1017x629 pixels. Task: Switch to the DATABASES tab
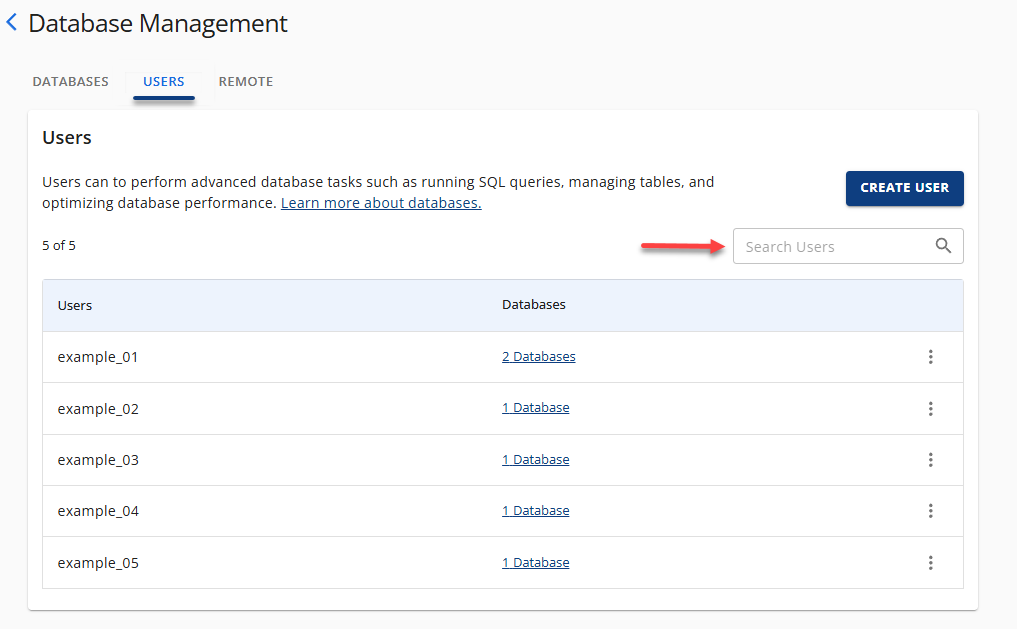point(70,81)
